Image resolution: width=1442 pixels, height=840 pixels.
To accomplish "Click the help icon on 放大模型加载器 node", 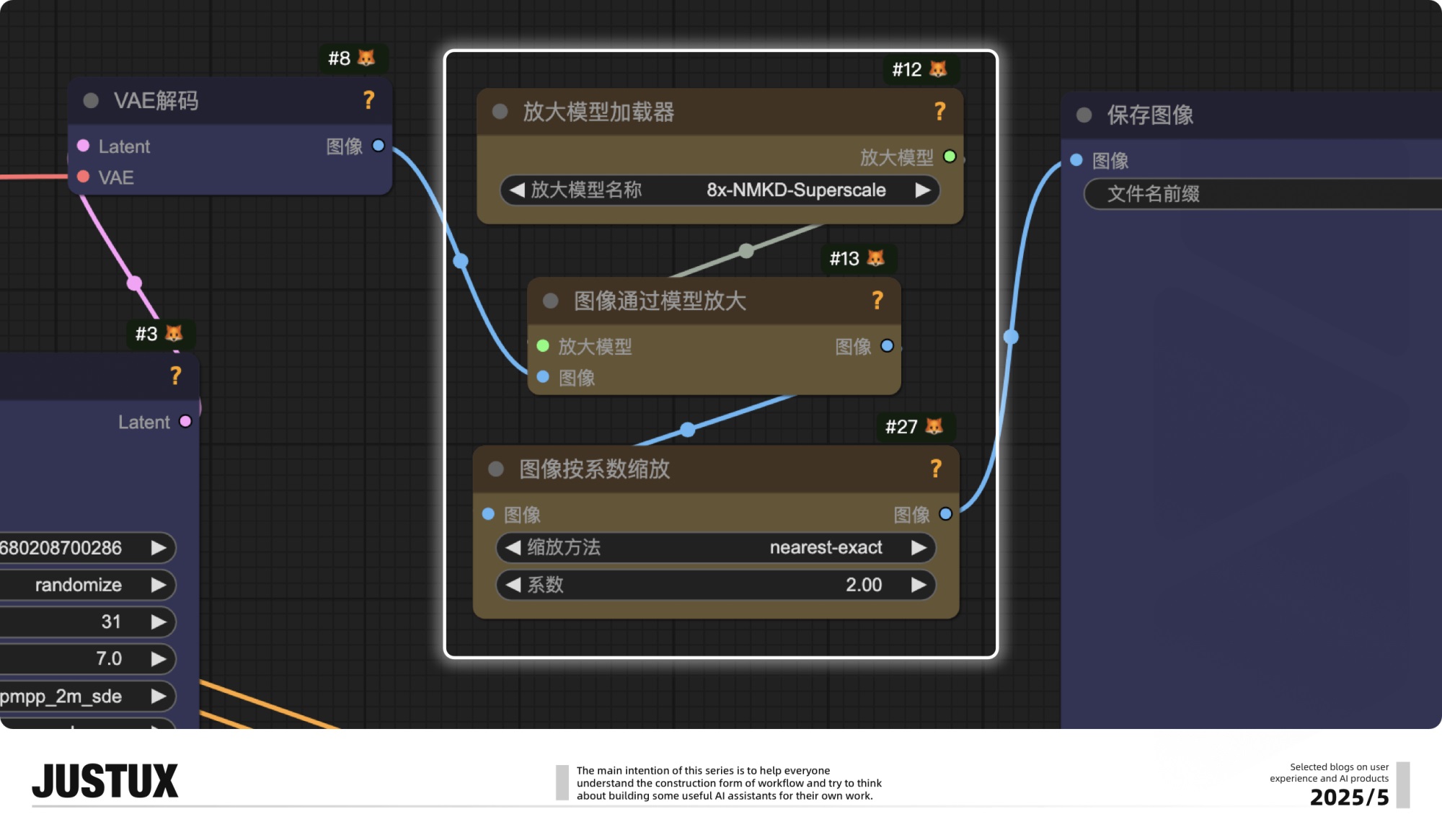I will 939,112.
